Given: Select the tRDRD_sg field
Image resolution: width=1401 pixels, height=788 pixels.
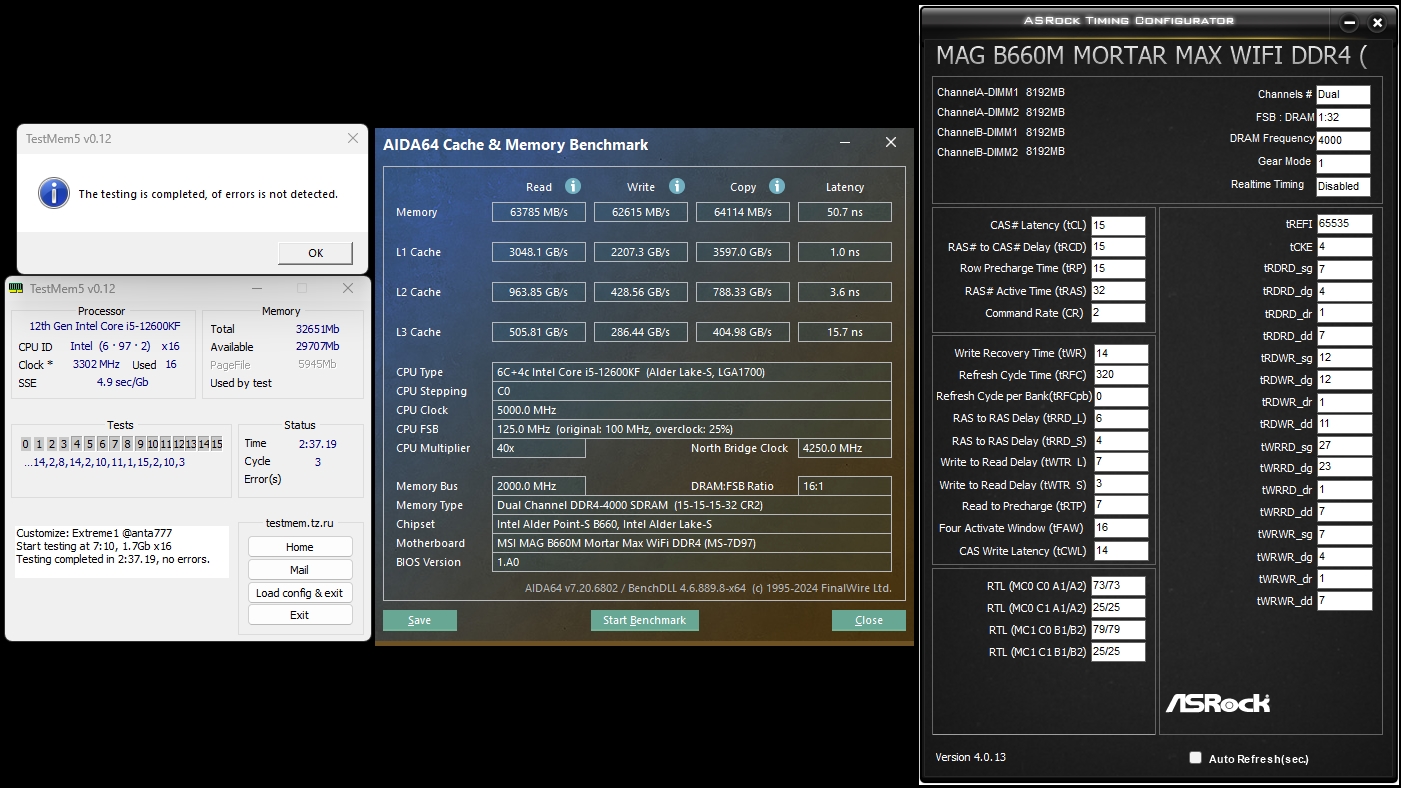Looking at the screenshot, I should point(1344,270).
